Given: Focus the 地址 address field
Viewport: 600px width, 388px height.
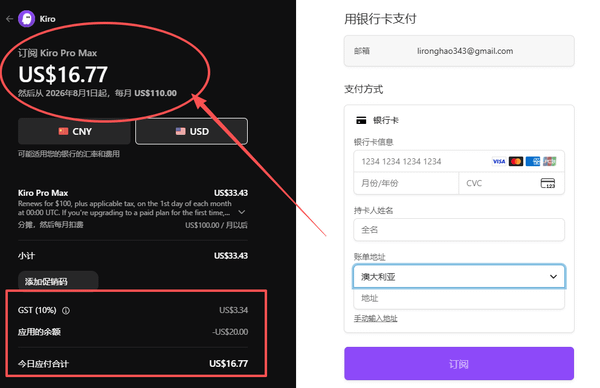Looking at the screenshot, I should click(459, 298).
